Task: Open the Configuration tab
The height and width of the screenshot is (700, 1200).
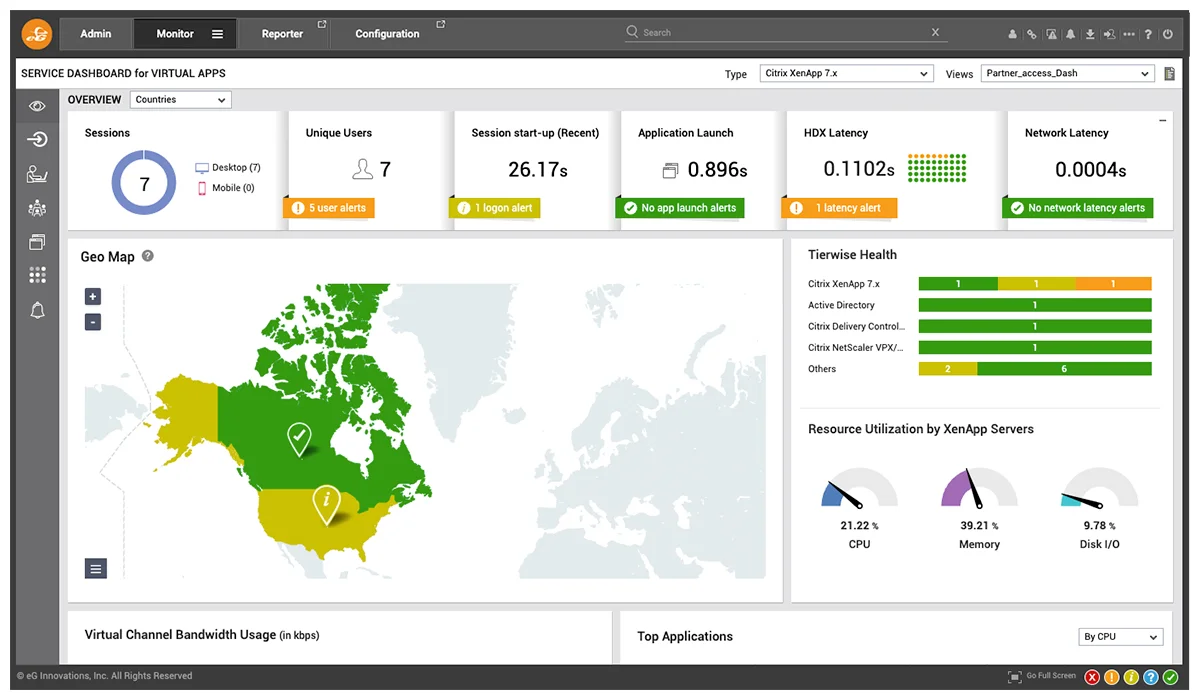Action: 388,34
